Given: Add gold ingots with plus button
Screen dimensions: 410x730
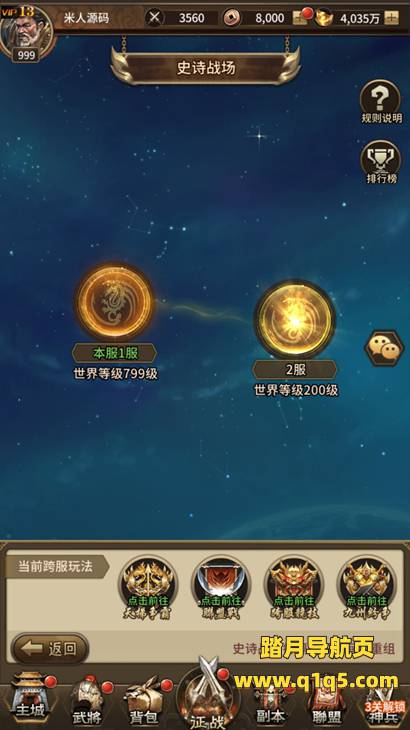Looking at the screenshot, I should point(392,18).
